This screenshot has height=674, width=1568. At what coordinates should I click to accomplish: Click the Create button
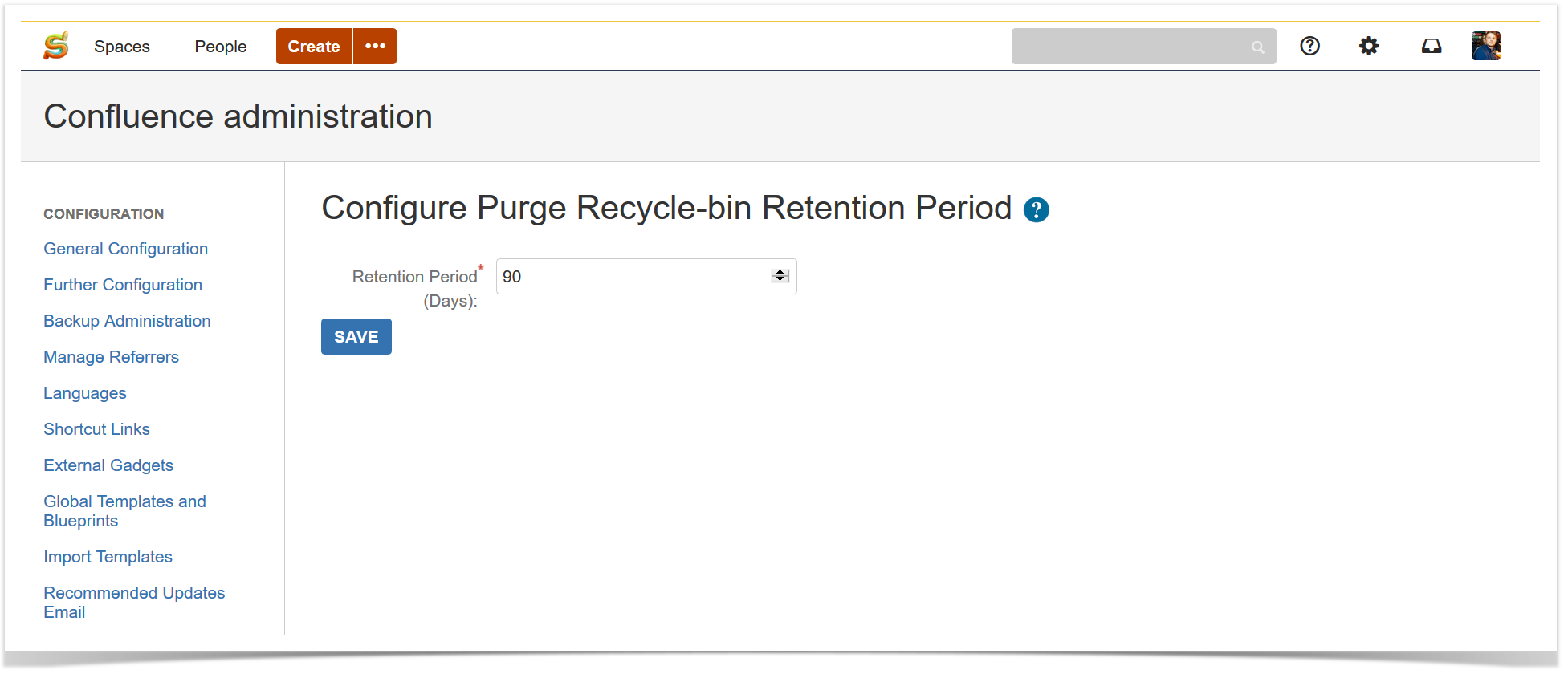(x=314, y=46)
